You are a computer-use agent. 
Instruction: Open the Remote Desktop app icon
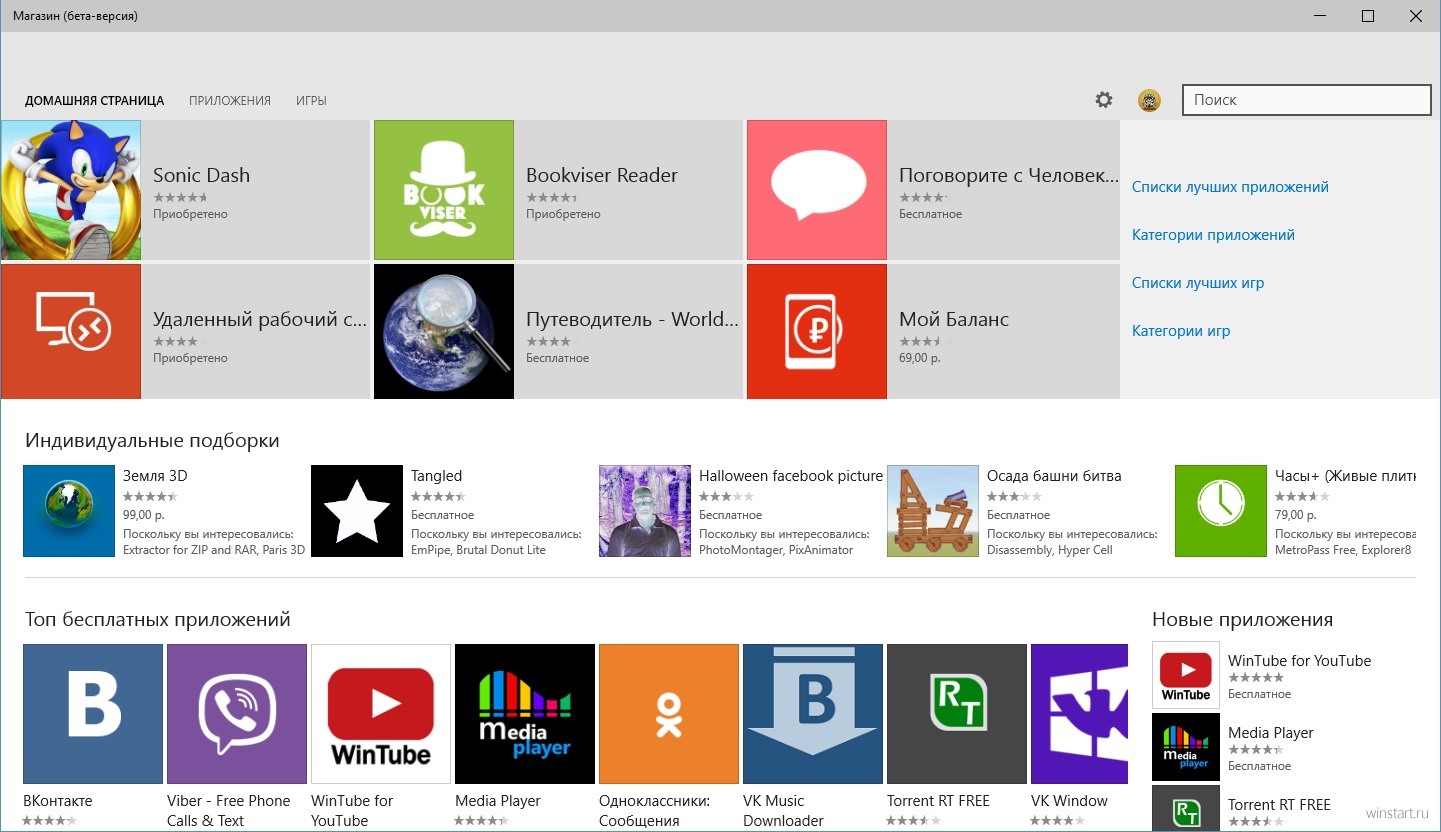click(71, 331)
